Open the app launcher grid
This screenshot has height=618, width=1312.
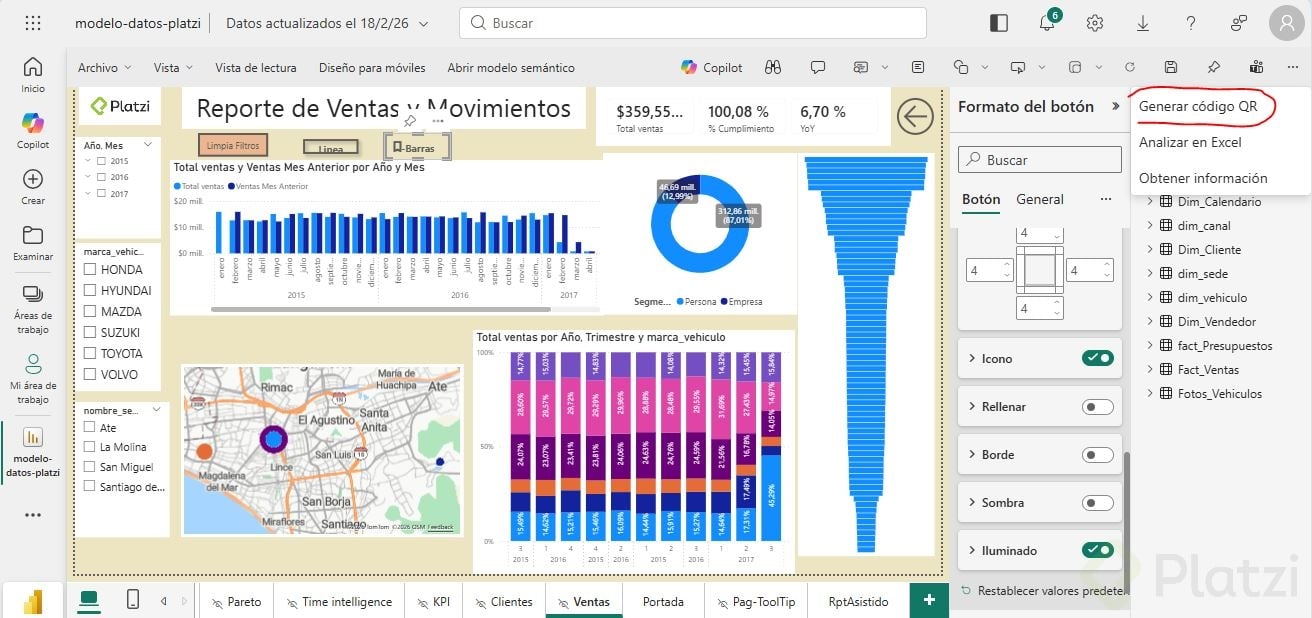tap(33, 23)
